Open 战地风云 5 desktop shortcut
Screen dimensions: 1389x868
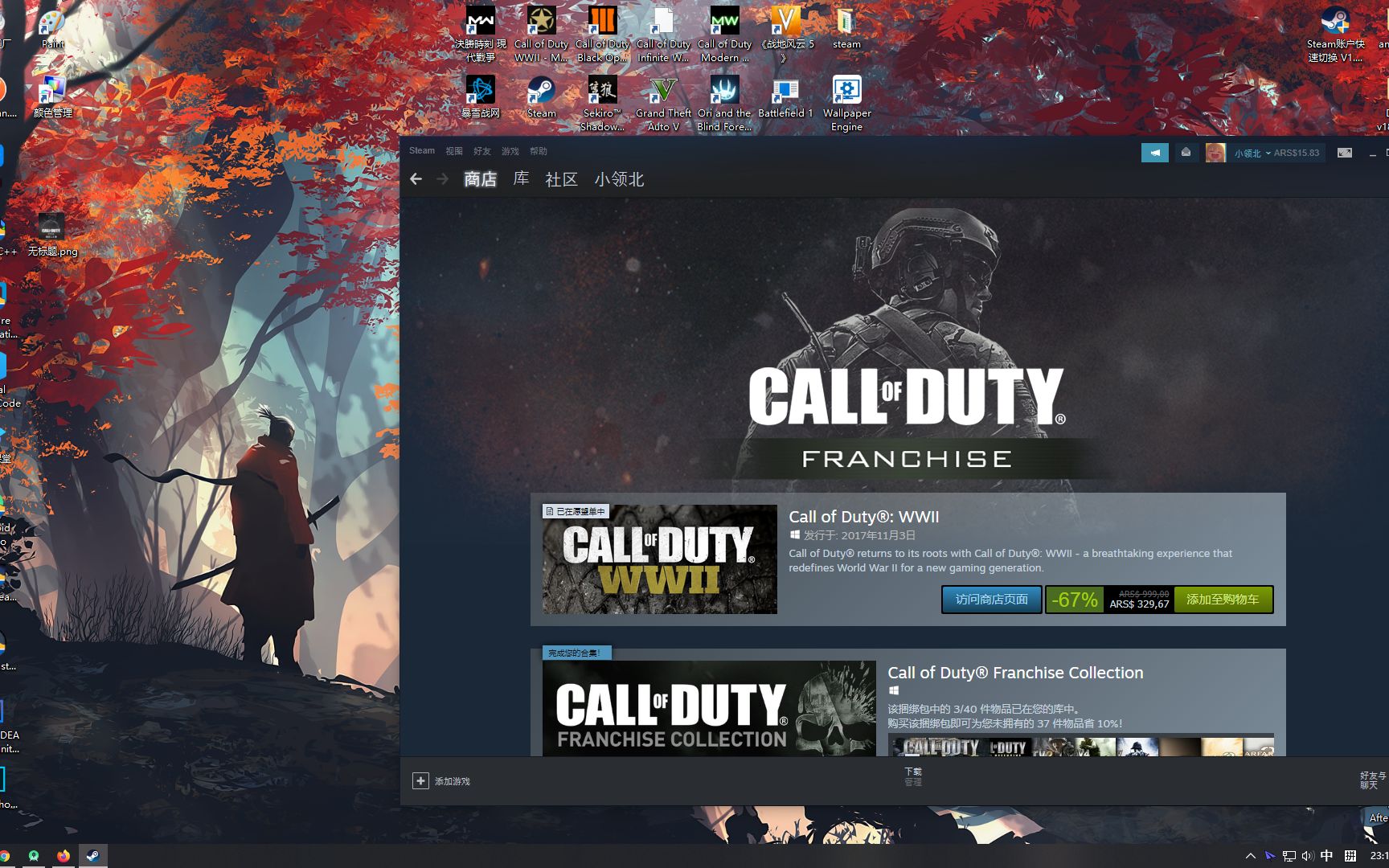click(x=785, y=35)
